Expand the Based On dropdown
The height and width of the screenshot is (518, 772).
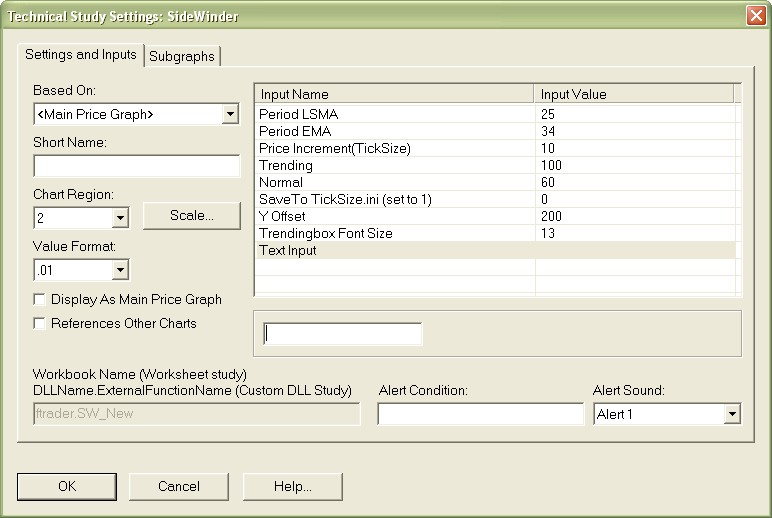click(x=230, y=114)
